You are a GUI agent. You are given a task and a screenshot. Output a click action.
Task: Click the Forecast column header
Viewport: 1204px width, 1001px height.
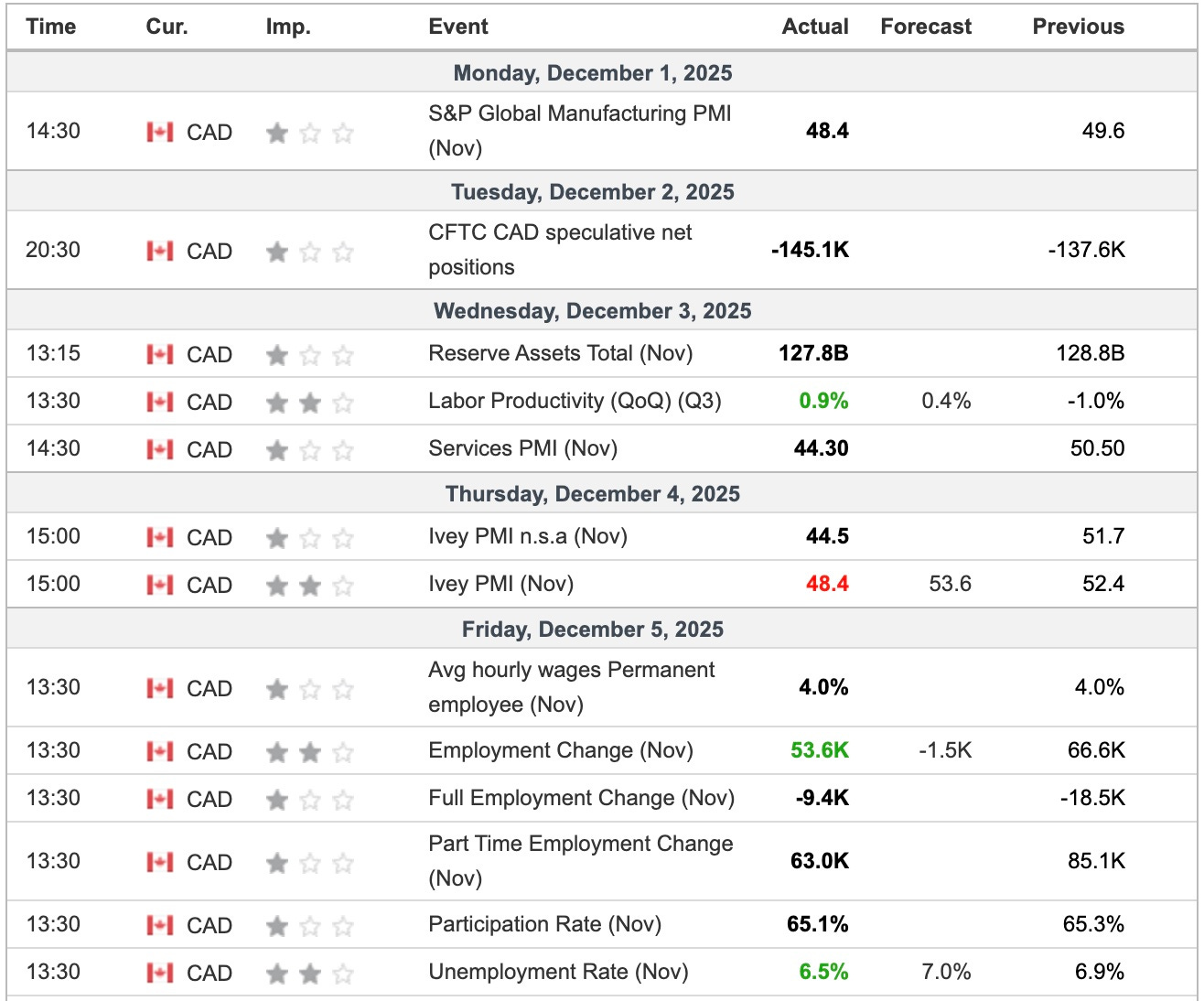point(926,27)
